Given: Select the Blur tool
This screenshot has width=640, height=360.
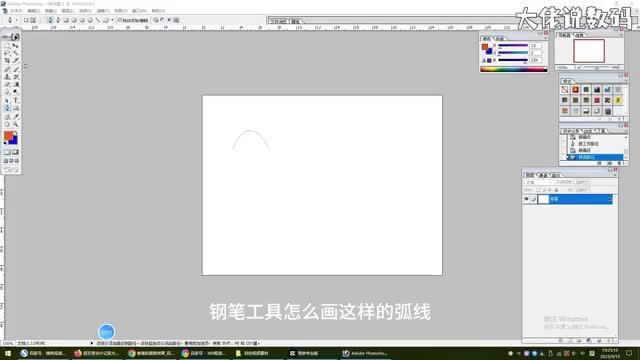Looking at the screenshot, I should (7, 92).
